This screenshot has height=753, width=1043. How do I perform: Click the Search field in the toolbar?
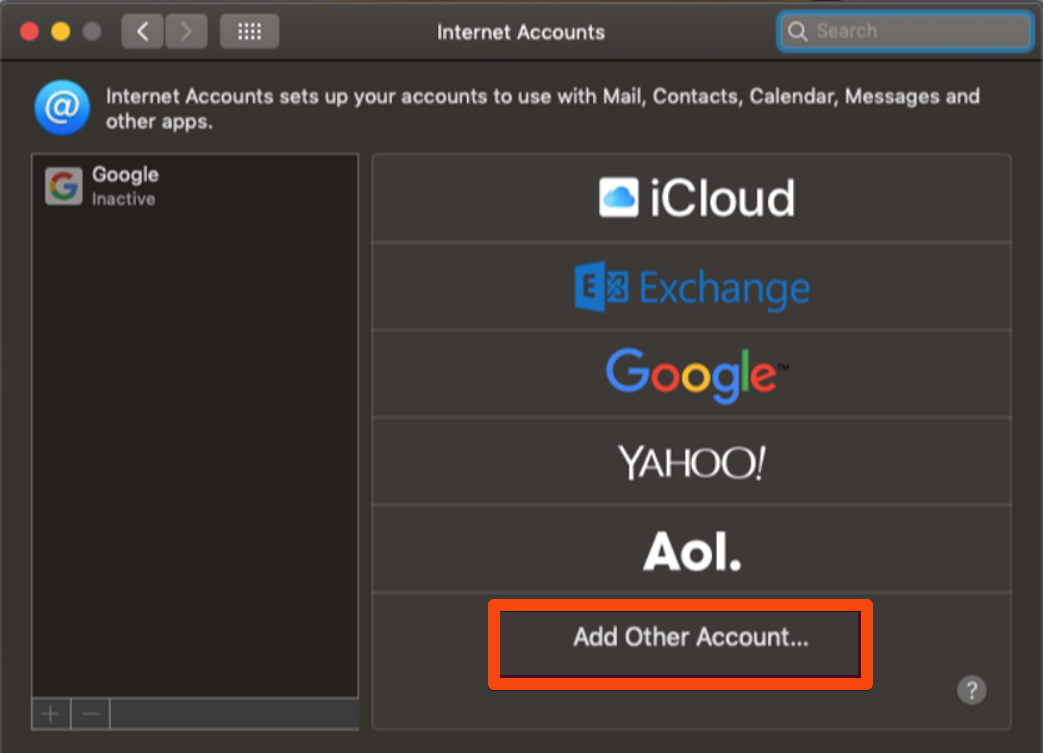(x=915, y=31)
